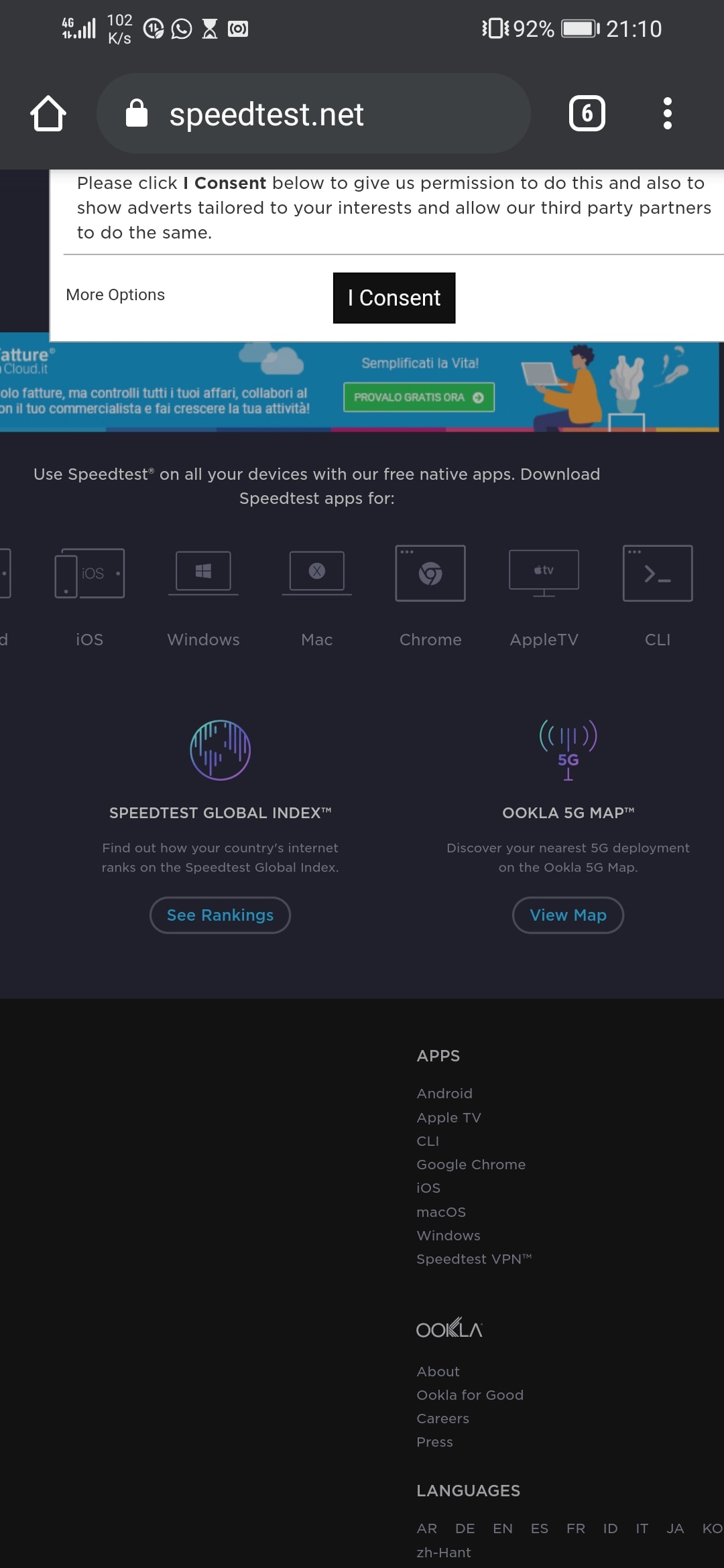Select the Mac app icon
The width and height of the screenshot is (724, 1568).
click(317, 573)
